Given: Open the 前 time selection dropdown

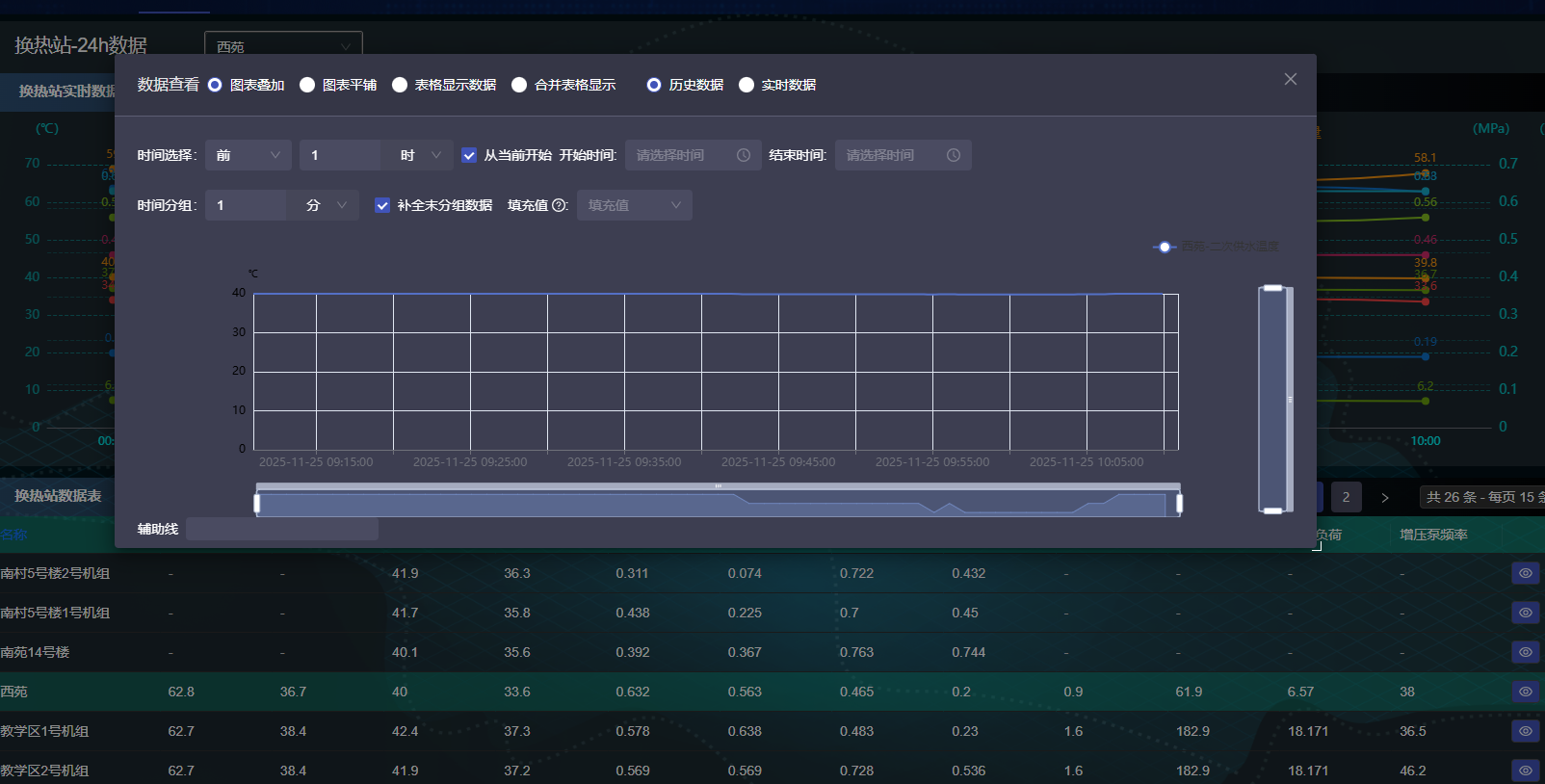Looking at the screenshot, I should [248, 155].
